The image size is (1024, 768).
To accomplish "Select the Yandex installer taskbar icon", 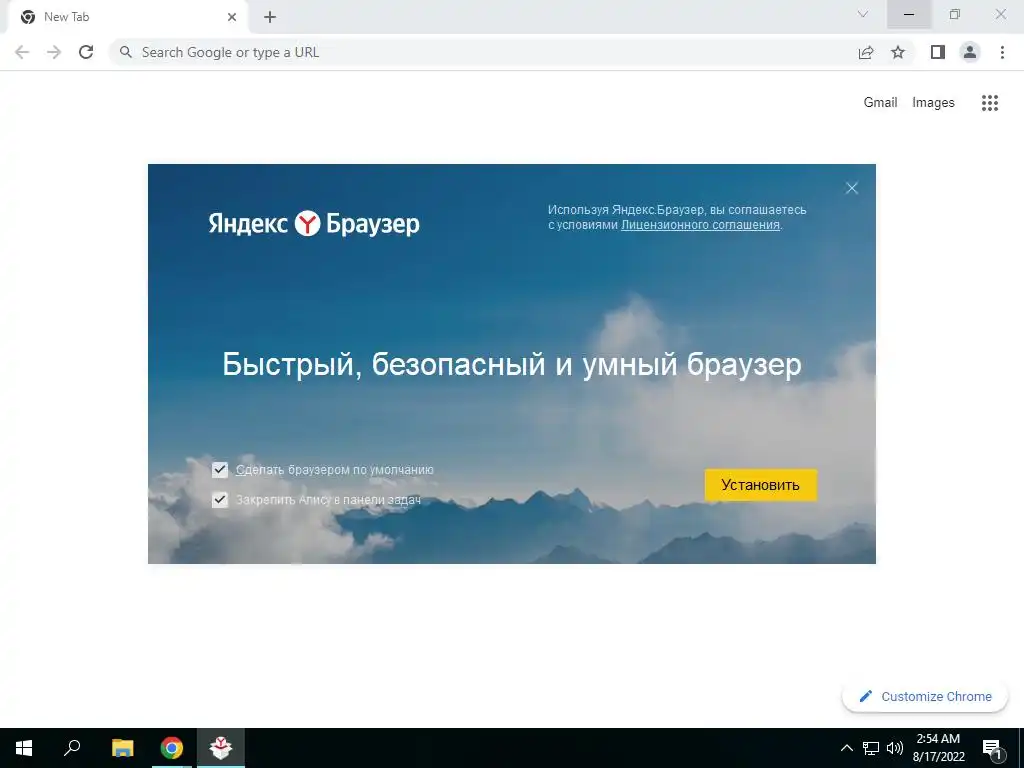I will click(x=221, y=748).
